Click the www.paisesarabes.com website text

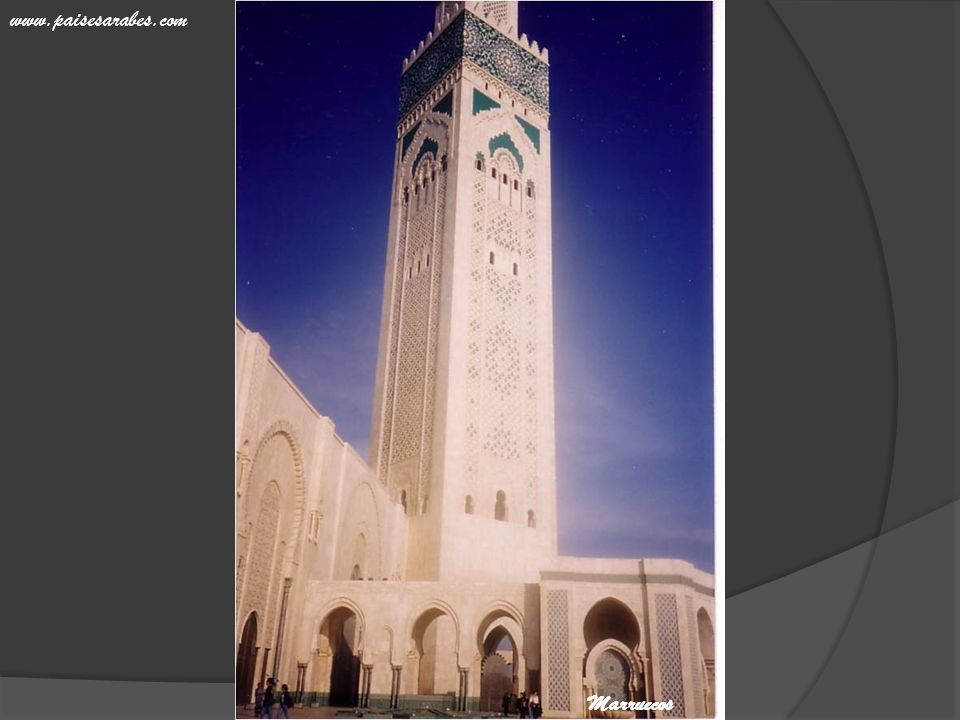point(99,21)
